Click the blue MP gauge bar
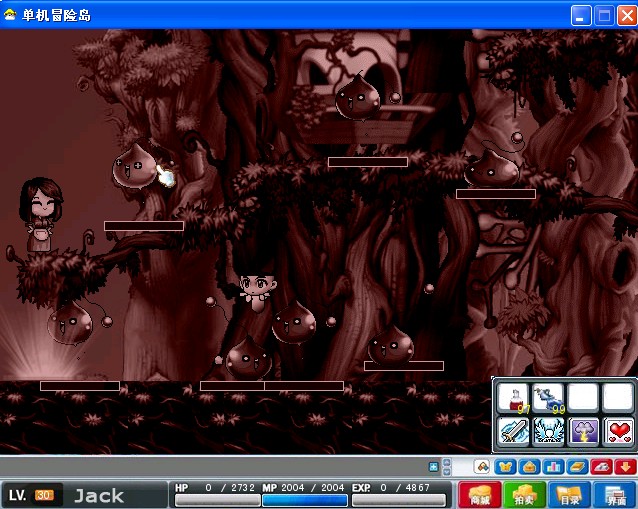638x509 pixels. point(305,500)
